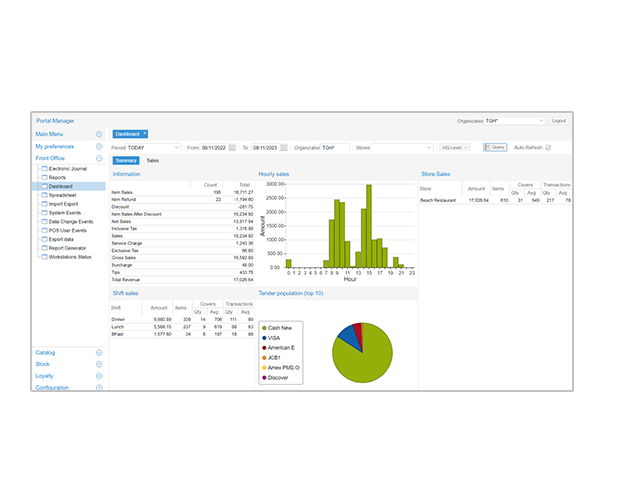The image size is (629, 503).
Task: Click the Portal Manager title link
Action: pyautogui.click(x=55, y=121)
